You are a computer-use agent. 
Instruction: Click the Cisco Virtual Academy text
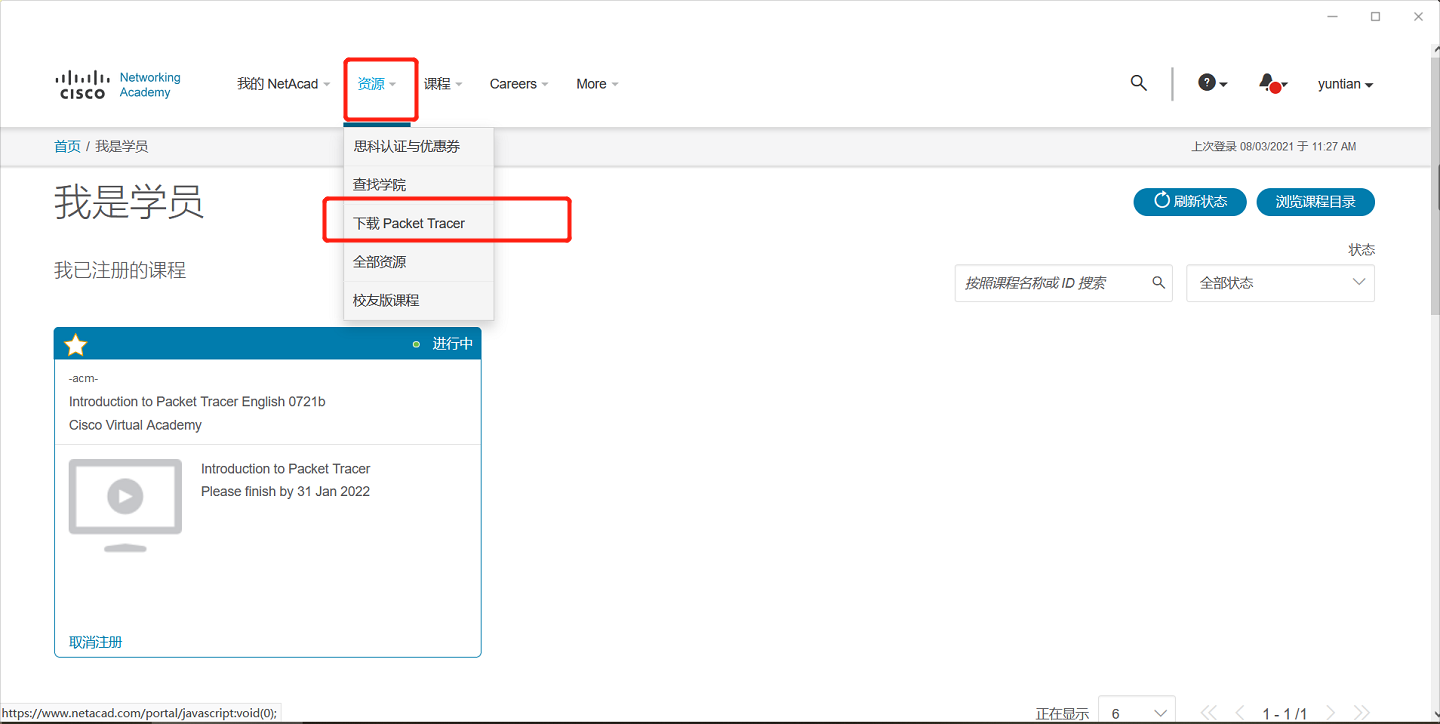135,425
